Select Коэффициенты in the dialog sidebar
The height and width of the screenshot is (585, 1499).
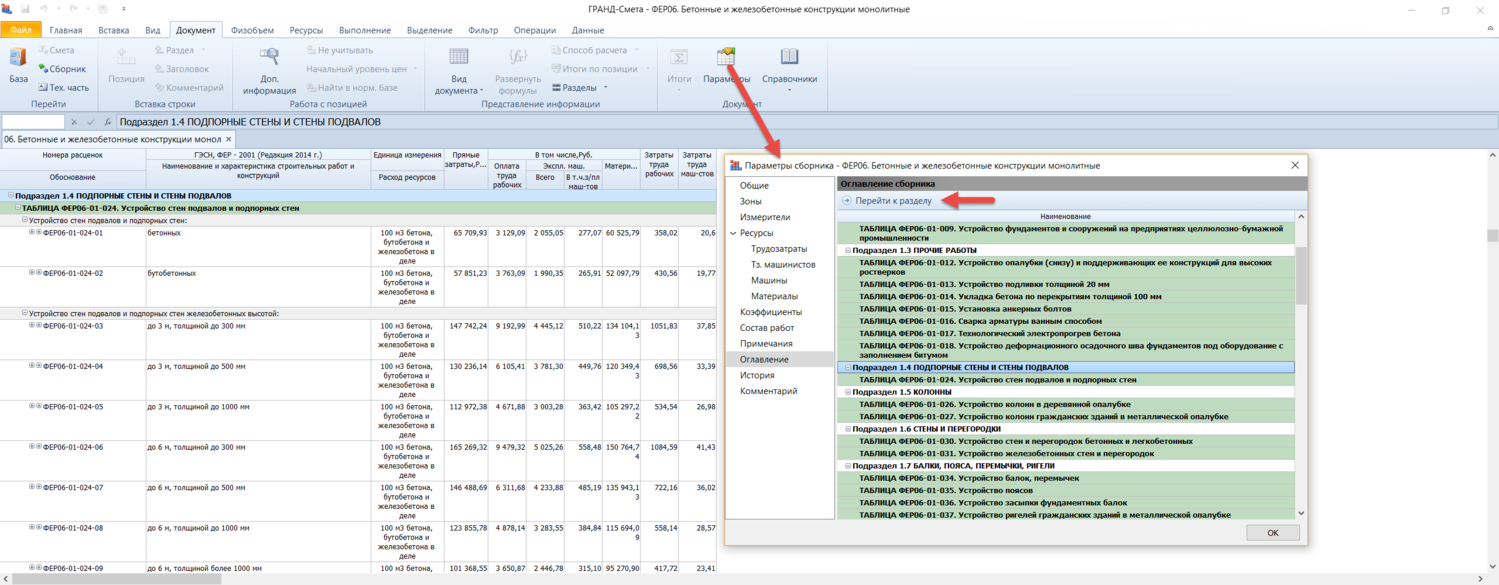click(770, 312)
